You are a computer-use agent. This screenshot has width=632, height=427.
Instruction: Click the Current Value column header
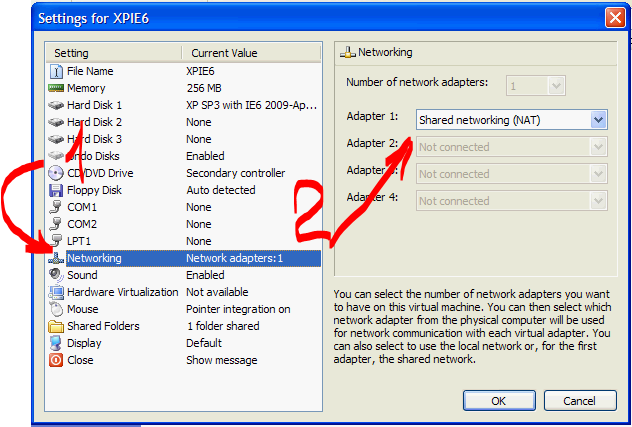251,53
